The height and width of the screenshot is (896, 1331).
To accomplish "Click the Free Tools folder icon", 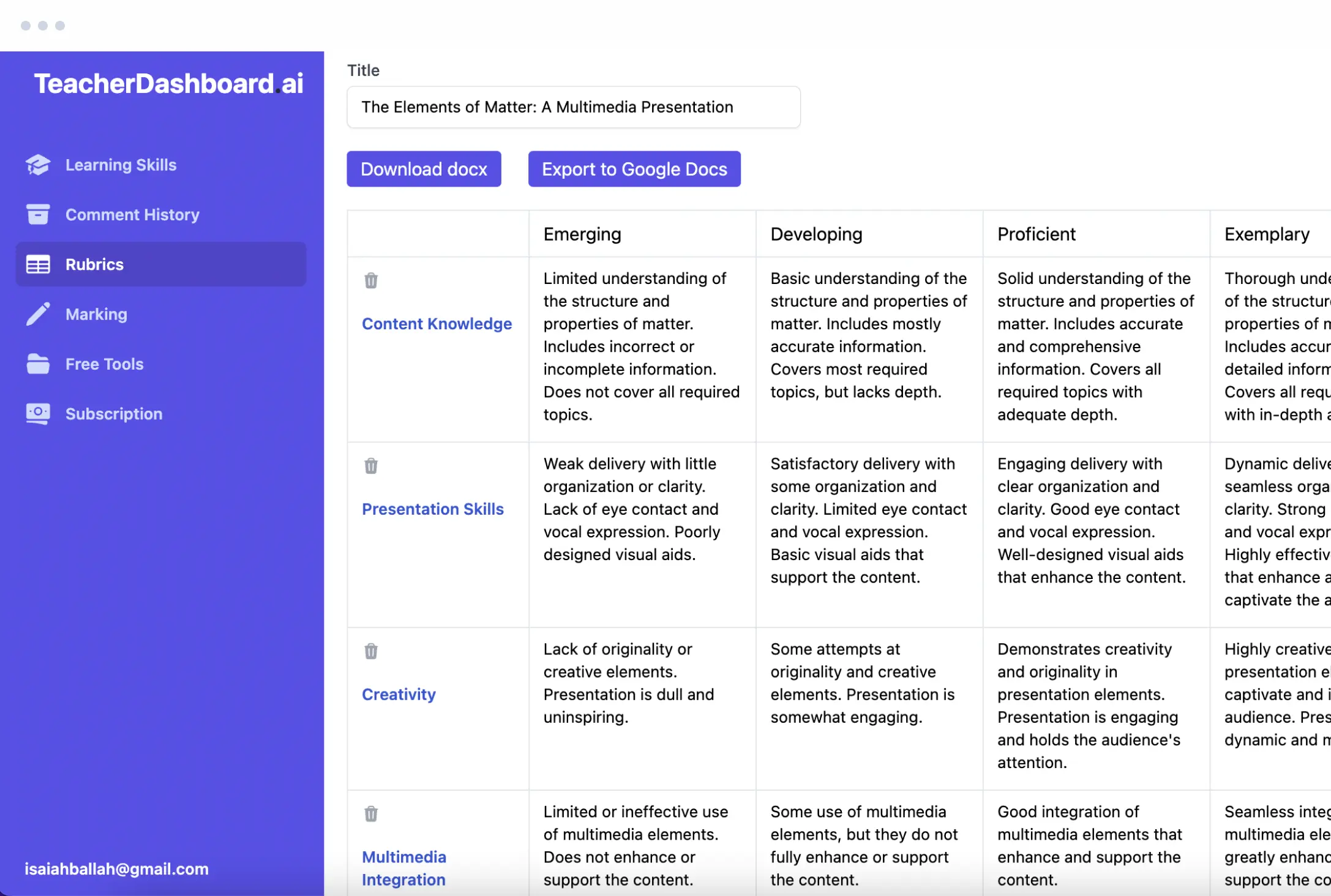I will pos(38,364).
